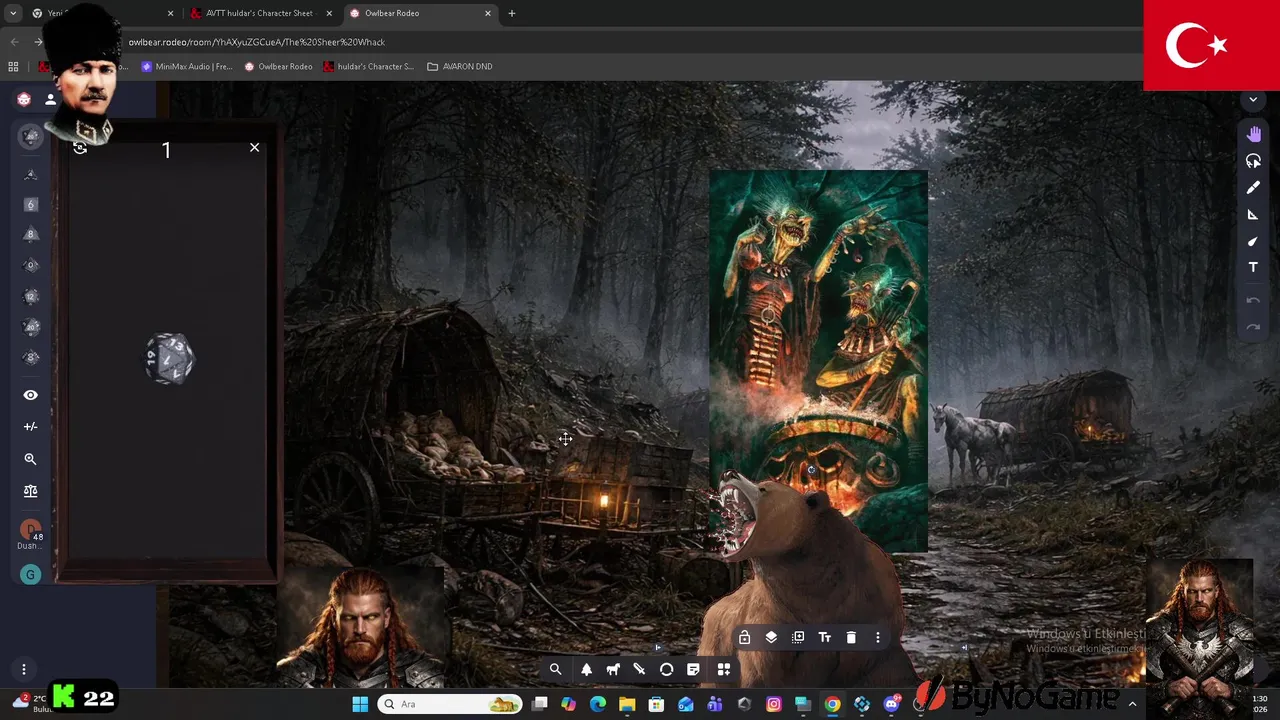Open MiniMax Audio bookmark
The height and width of the screenshot is (720, 1280).
(x=187, y=66)
